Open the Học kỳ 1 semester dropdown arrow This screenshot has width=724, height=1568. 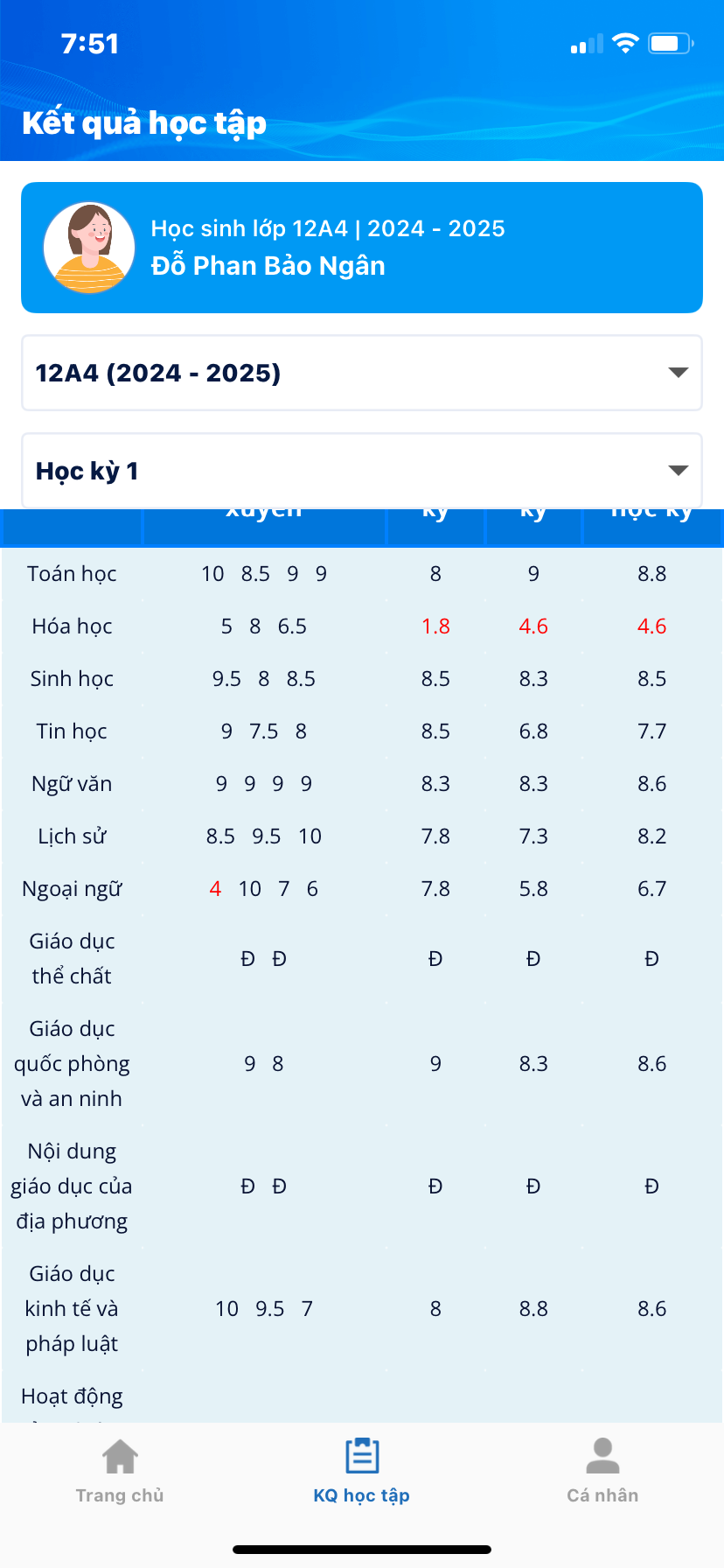(x=678, y=471)
